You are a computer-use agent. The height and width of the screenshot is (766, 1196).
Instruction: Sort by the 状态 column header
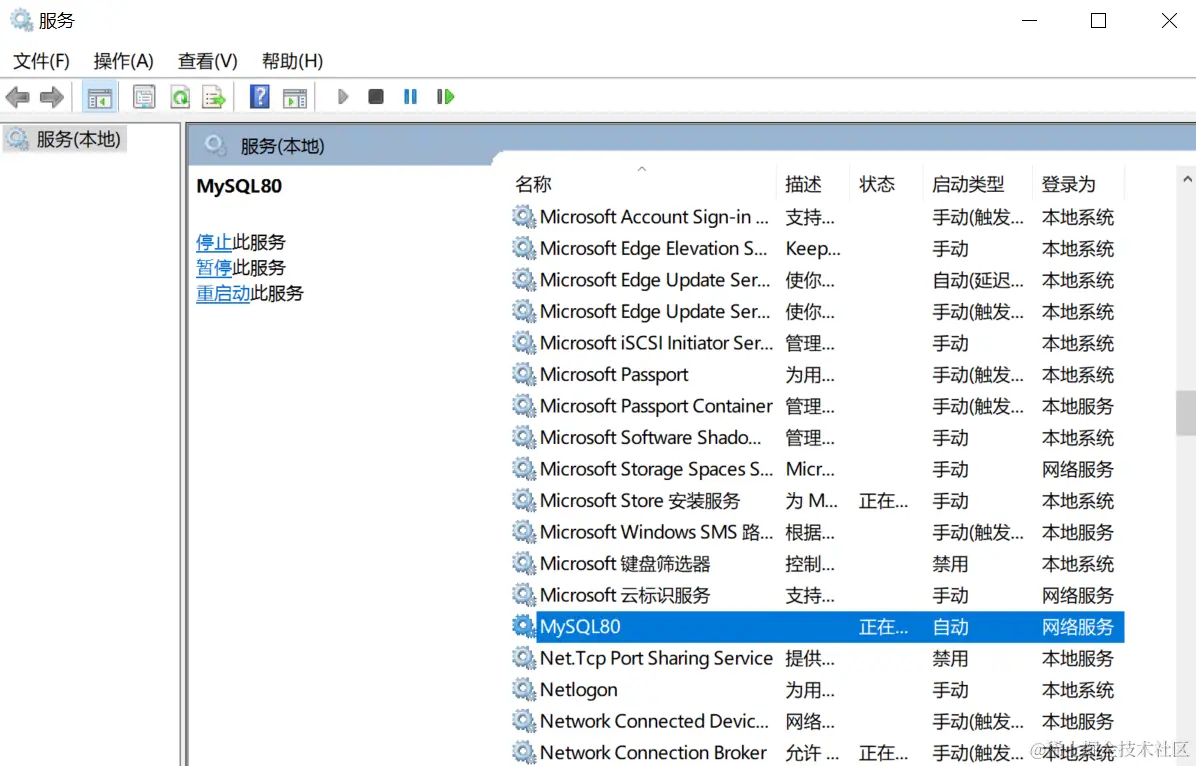tap(886, 184)
